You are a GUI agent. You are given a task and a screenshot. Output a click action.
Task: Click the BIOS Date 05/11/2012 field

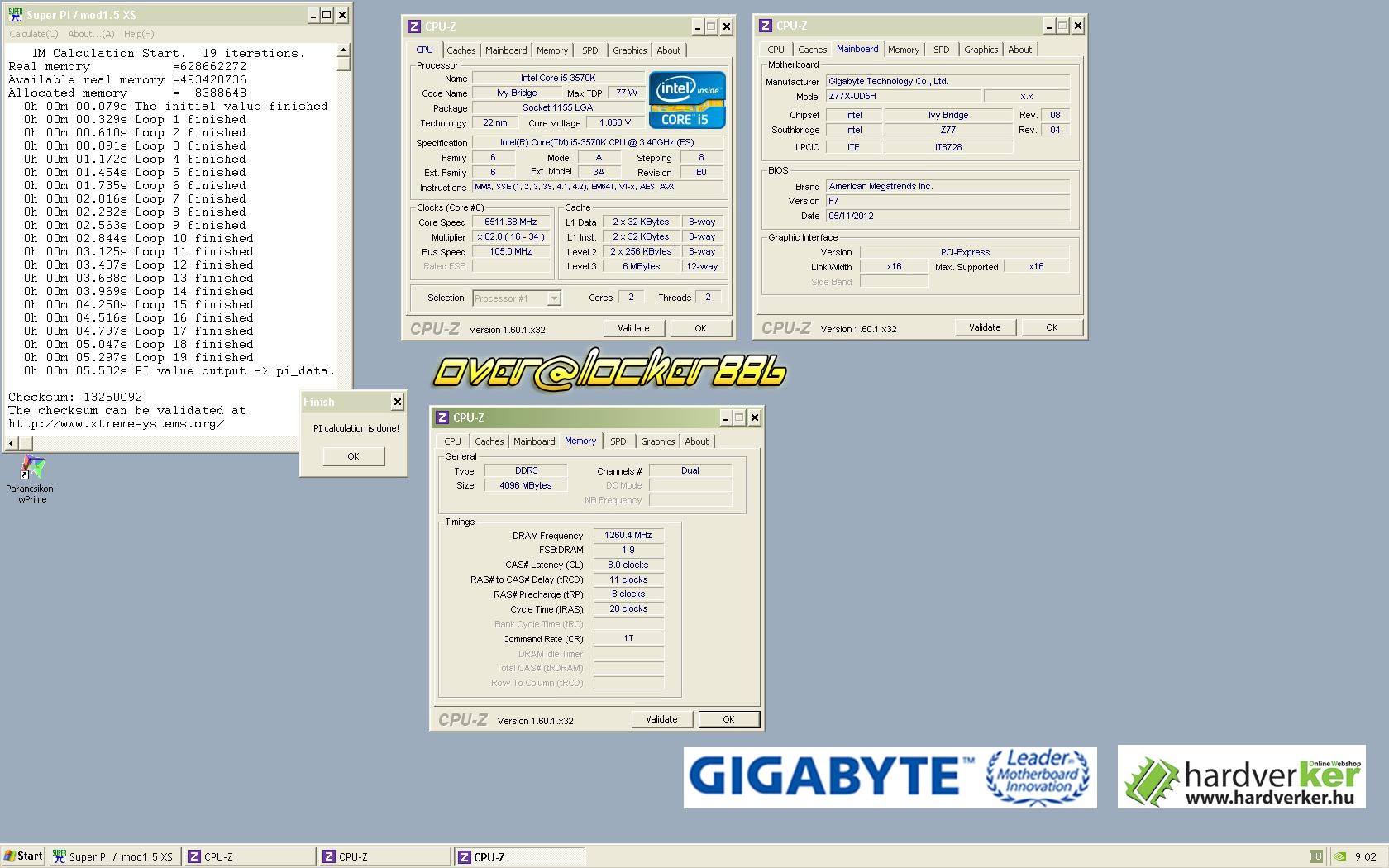tap(947, 216)
